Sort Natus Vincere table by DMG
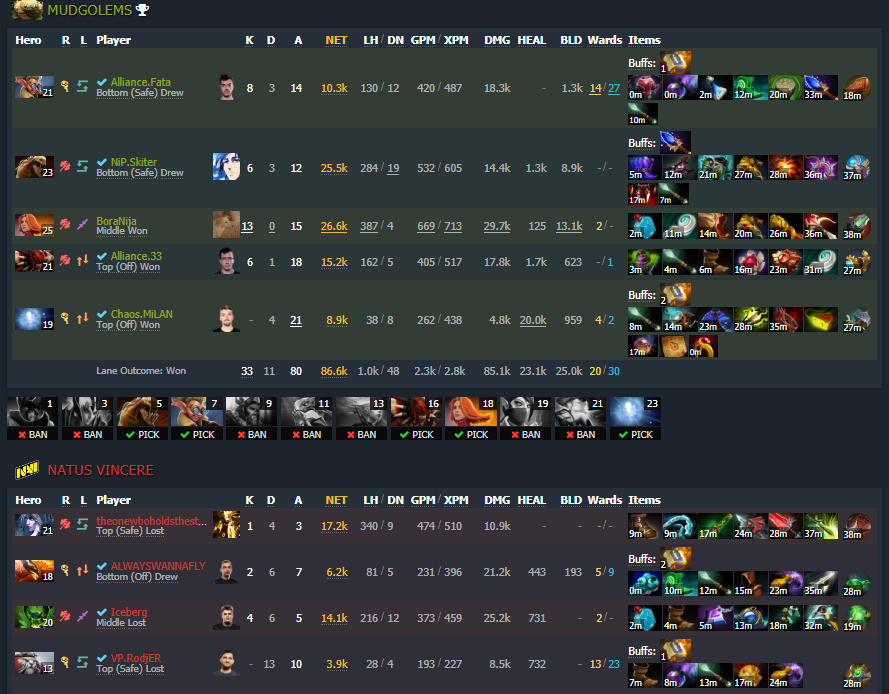Viewport: 889px width, 694px height. pos(497,500)
